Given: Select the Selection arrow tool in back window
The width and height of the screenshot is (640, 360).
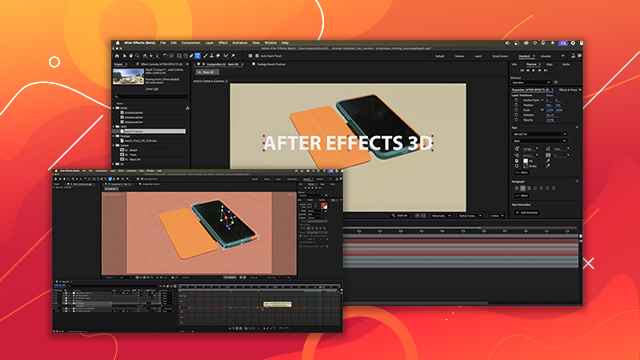Looking at the screenshot, I should point(124,56).
